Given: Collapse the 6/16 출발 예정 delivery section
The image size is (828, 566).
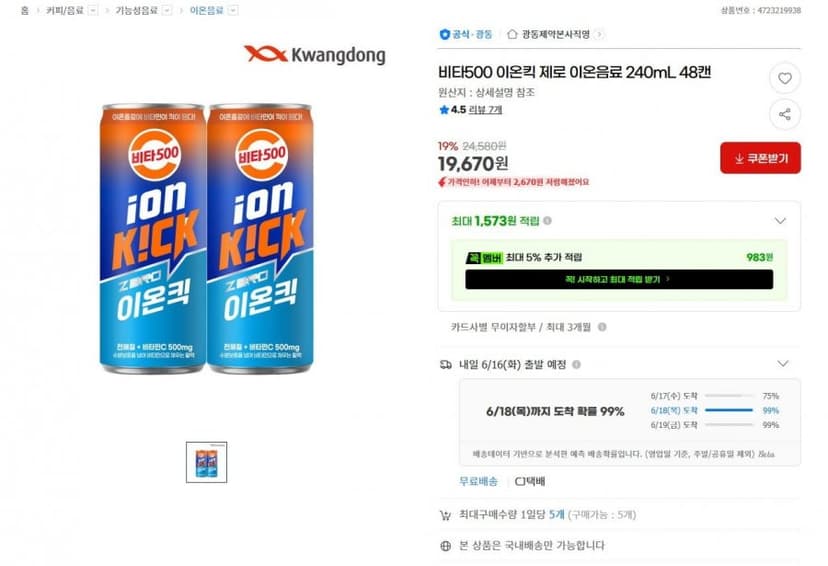Looking at the screenshot, I should pos(783,363).
